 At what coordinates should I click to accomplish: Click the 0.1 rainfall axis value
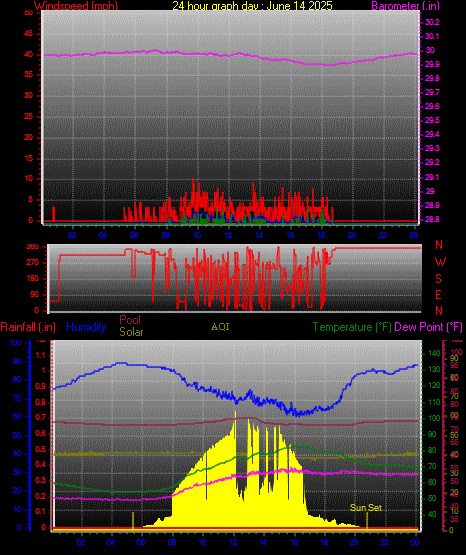[41, 511]
